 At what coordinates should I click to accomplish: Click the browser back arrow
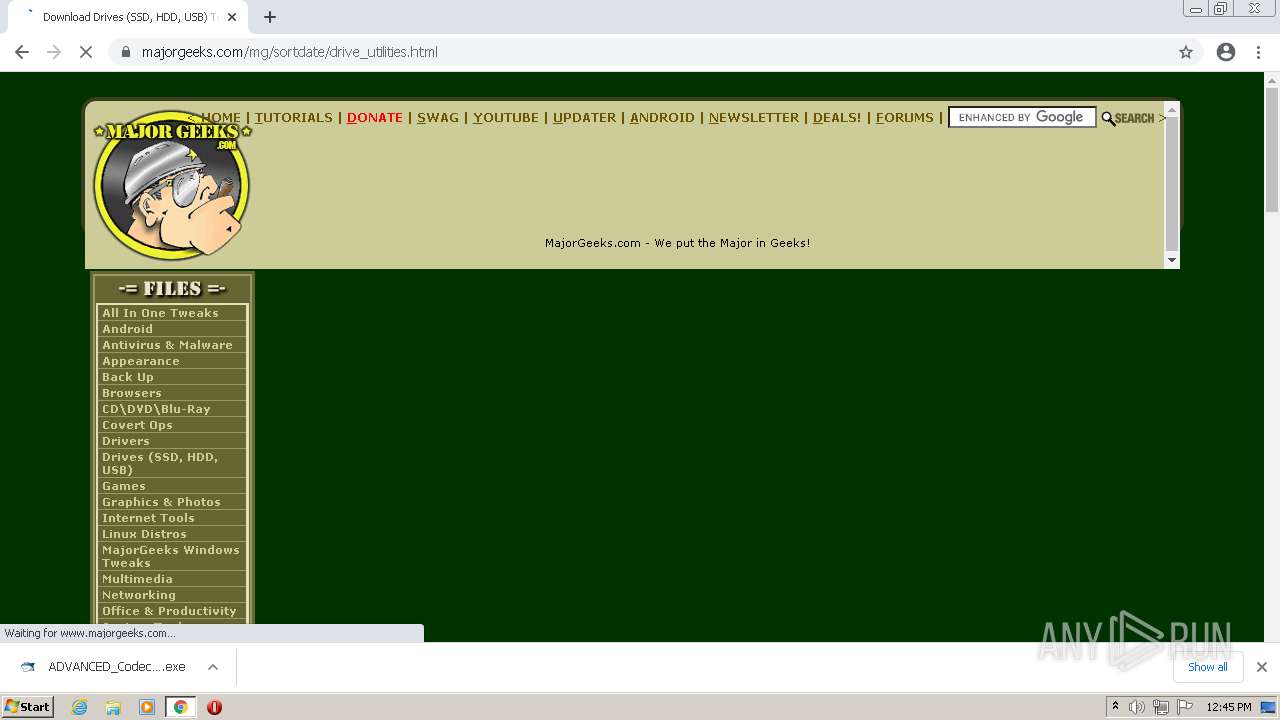tap(22, 52)
